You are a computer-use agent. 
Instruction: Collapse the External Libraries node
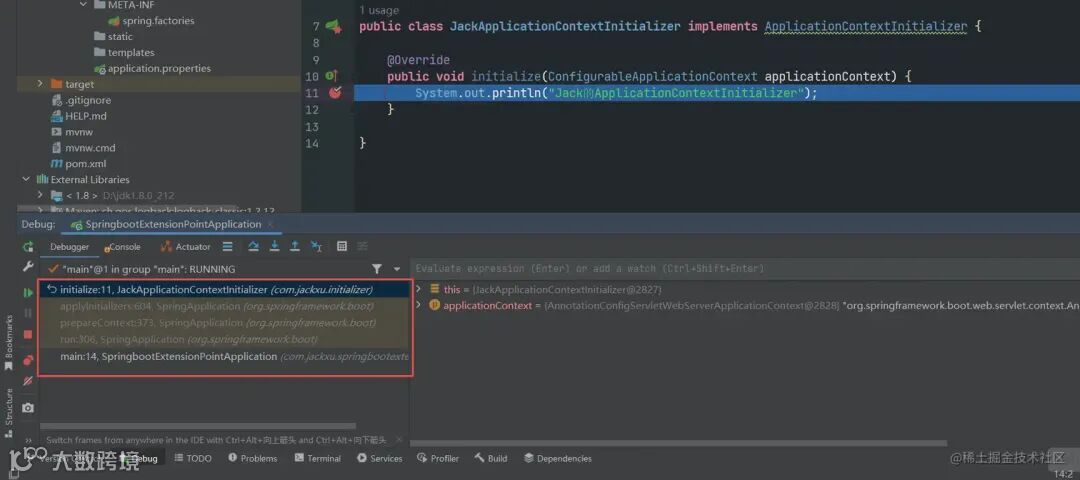click(x=25, y=180)
